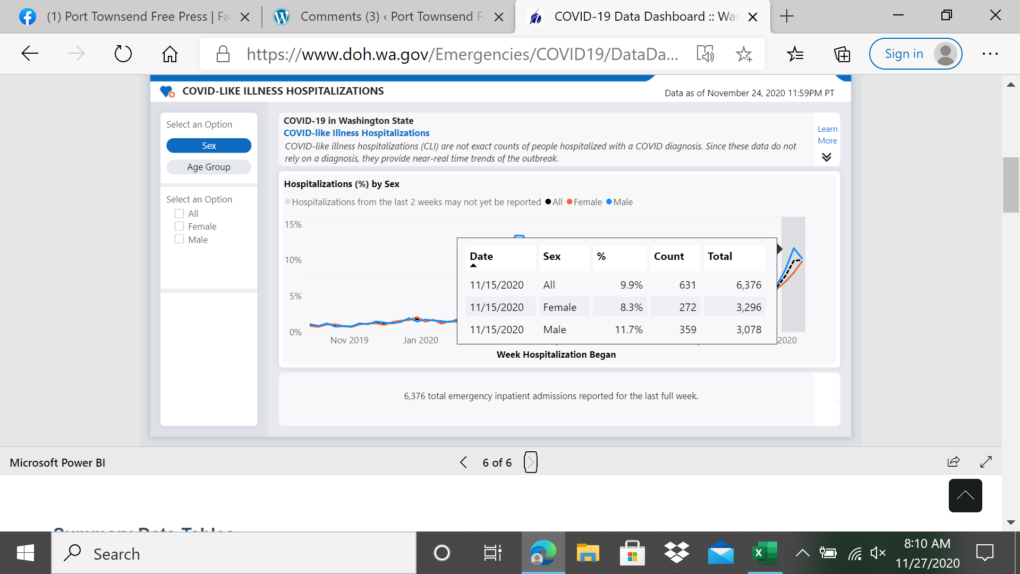This screenshot has height=574, width=1020.
Task: Open Excel from the taskbar
Action: (x=765, y=553)
